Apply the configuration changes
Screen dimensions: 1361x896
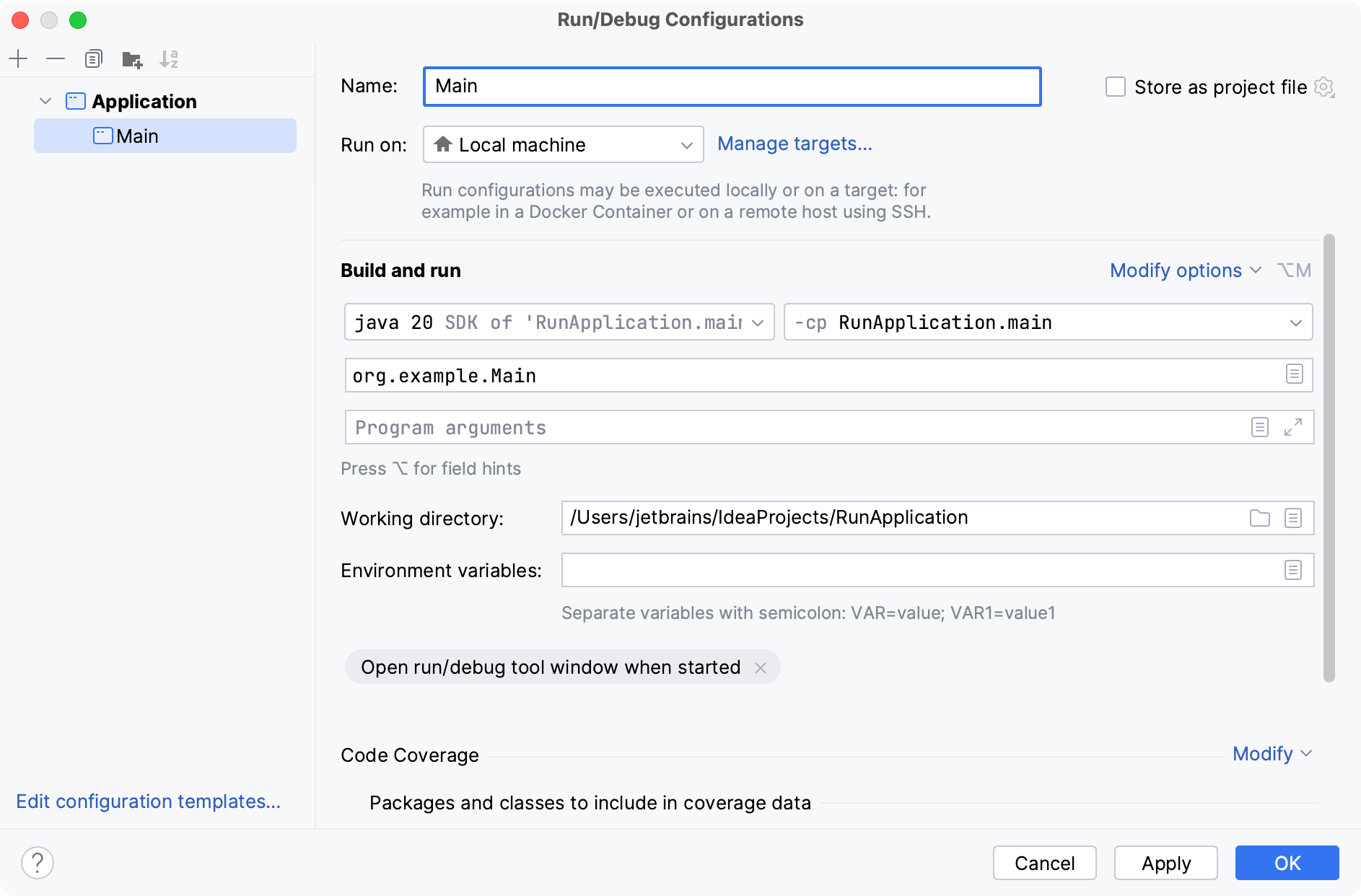[1165, 863]
